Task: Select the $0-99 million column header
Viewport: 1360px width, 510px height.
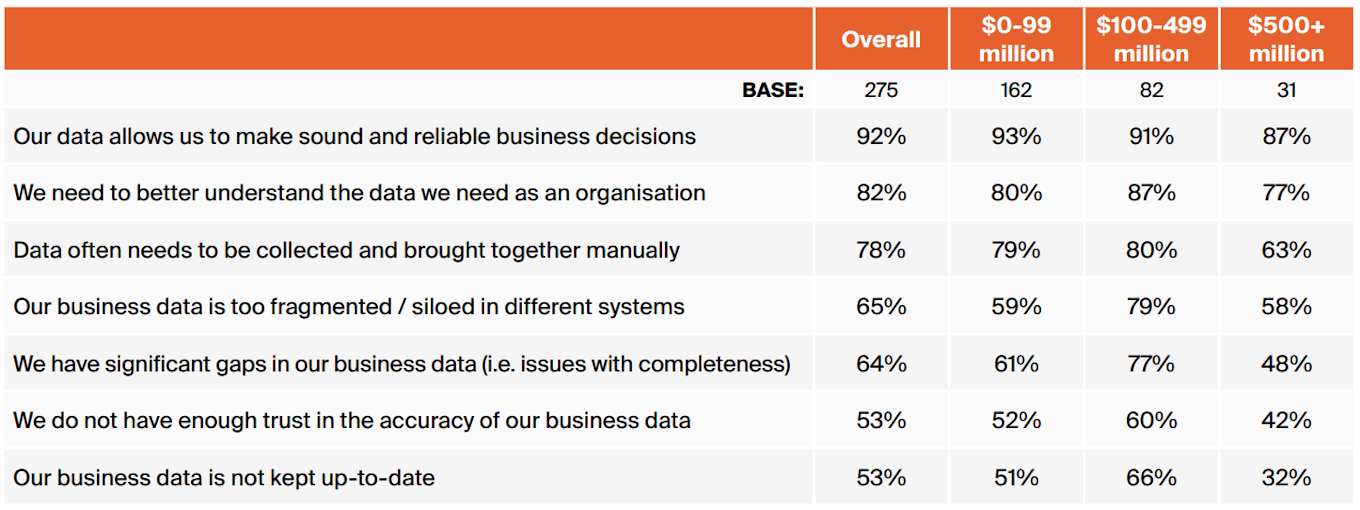Action: 1016,39
